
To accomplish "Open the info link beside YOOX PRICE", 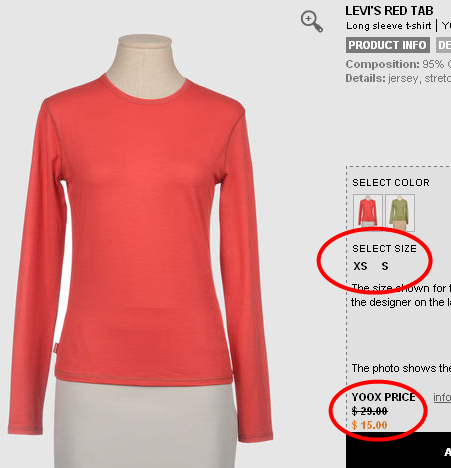I will click(442, 397).
